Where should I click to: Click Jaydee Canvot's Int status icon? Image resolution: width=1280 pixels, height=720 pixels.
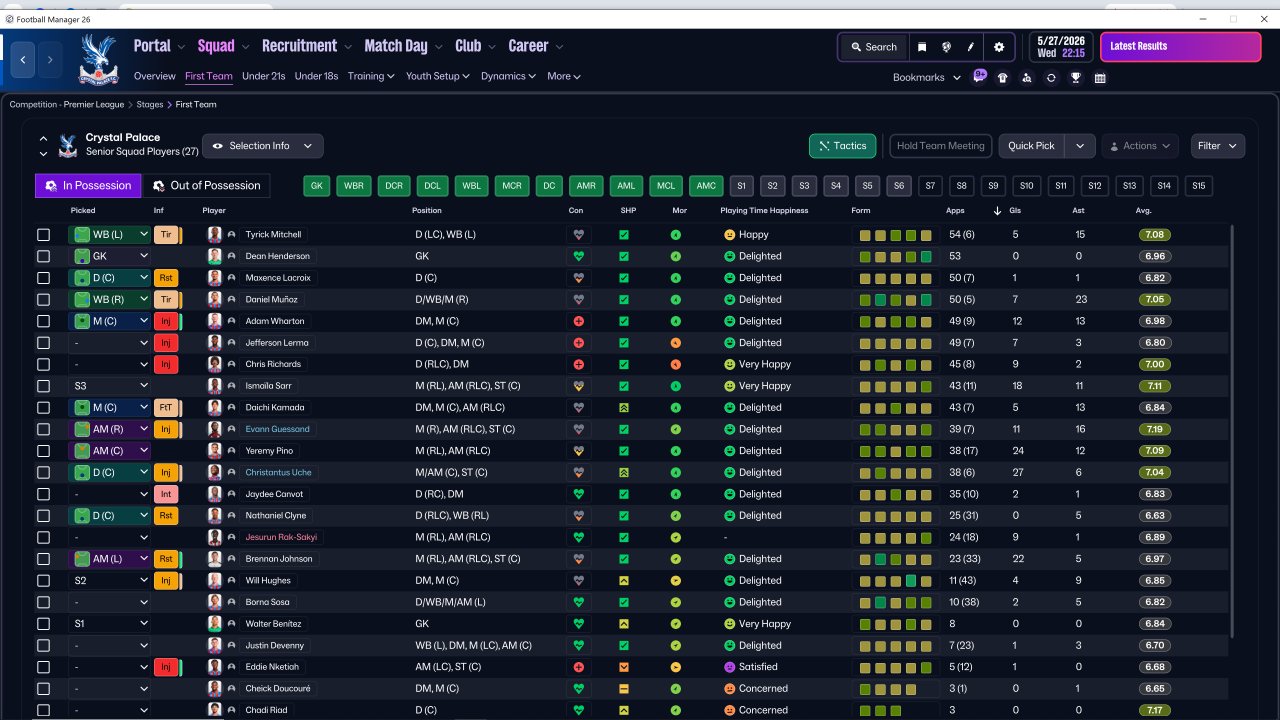(167, 494)
